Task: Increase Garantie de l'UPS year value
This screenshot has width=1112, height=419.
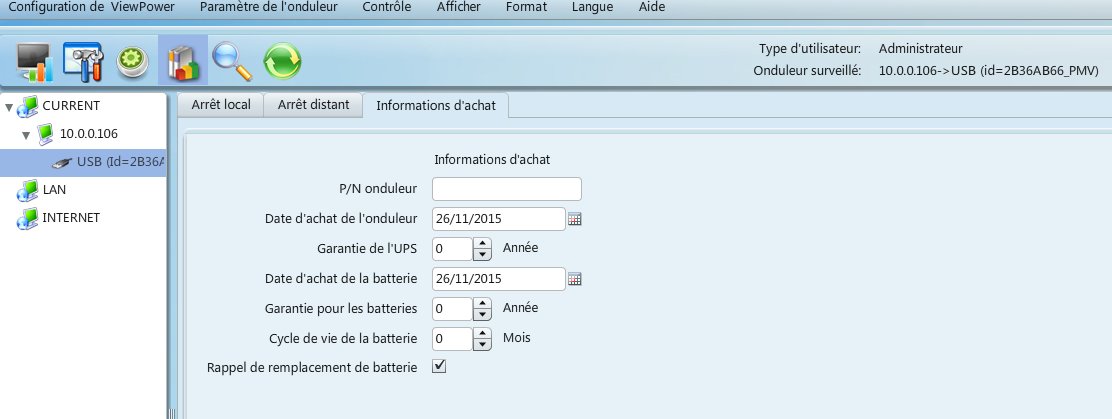Action: (x=482, y=243)
